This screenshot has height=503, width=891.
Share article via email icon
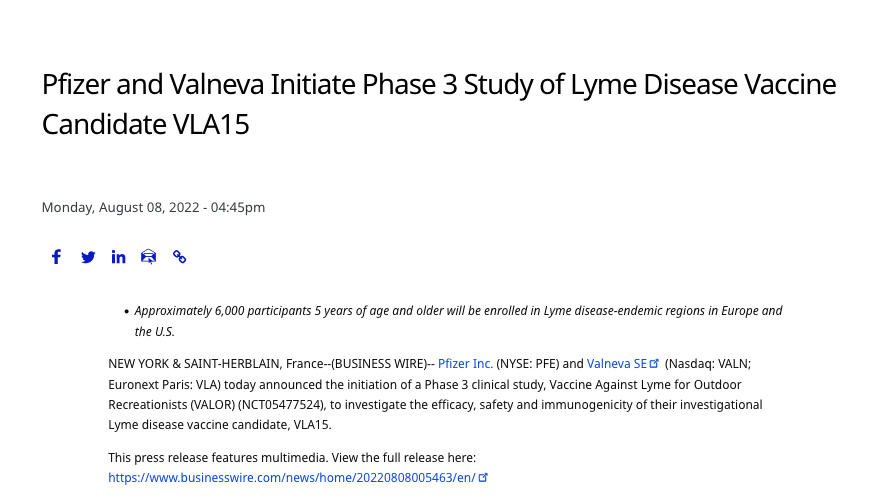(x=148, y=257)
